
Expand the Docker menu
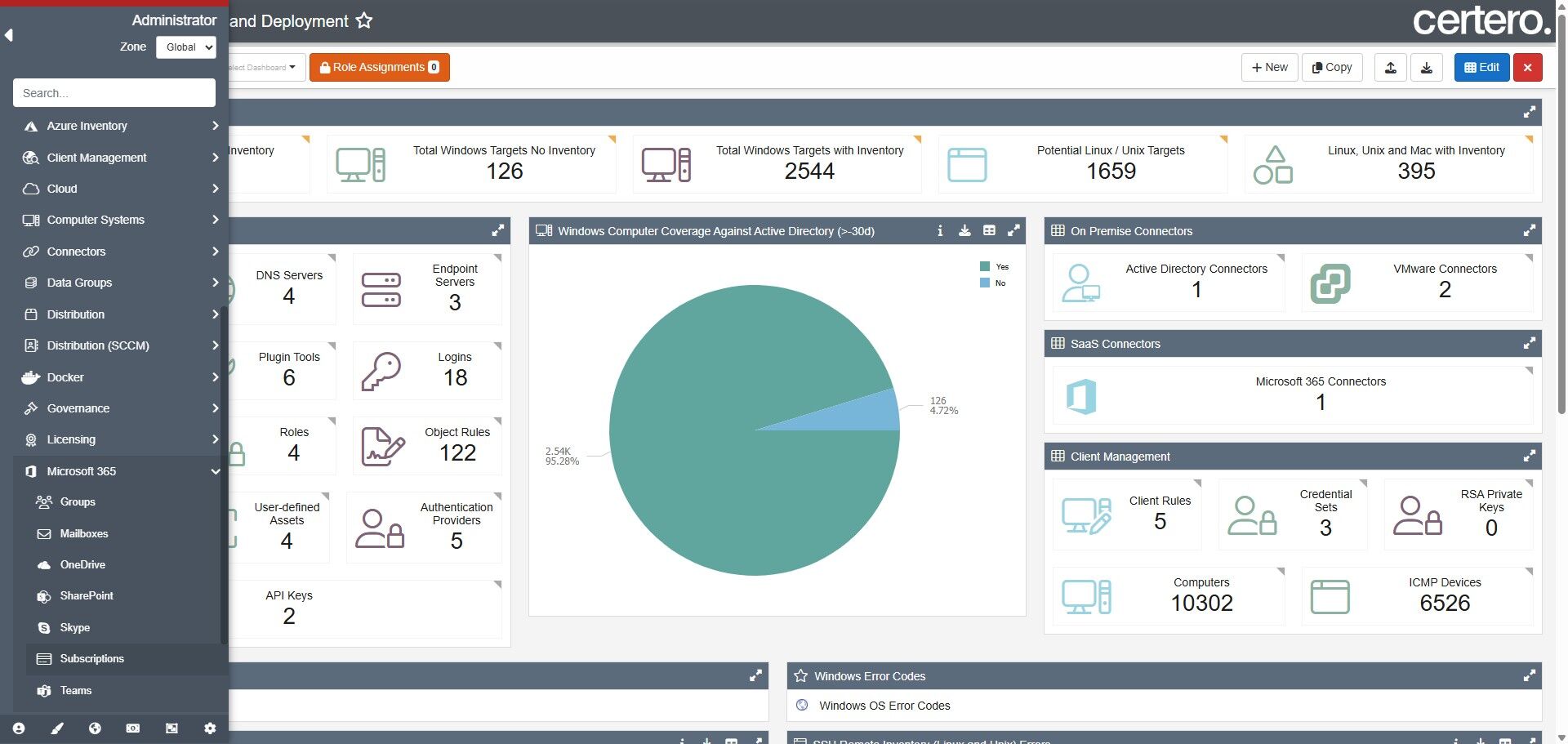click(121, 377)
